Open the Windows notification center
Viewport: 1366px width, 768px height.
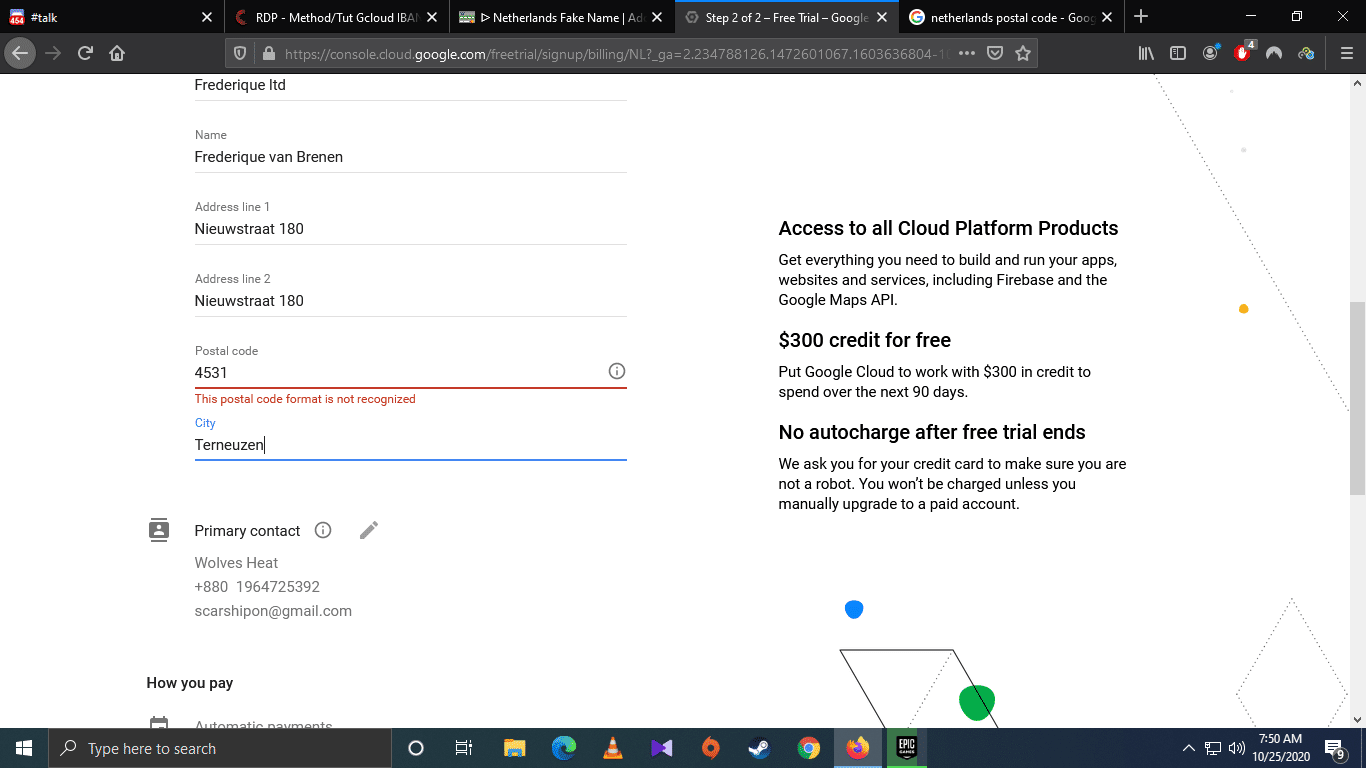pos(1334,748)
